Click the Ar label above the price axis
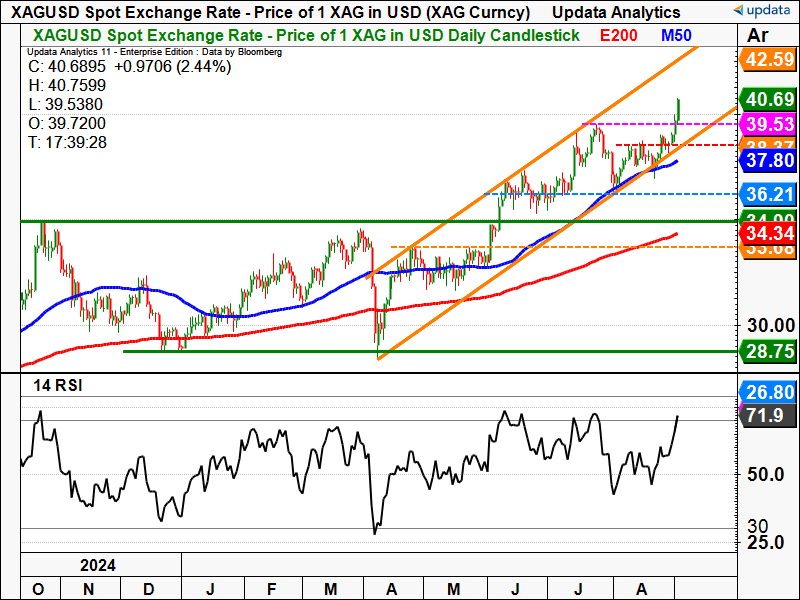The image size is (800, 600). (x=758, y=35)
